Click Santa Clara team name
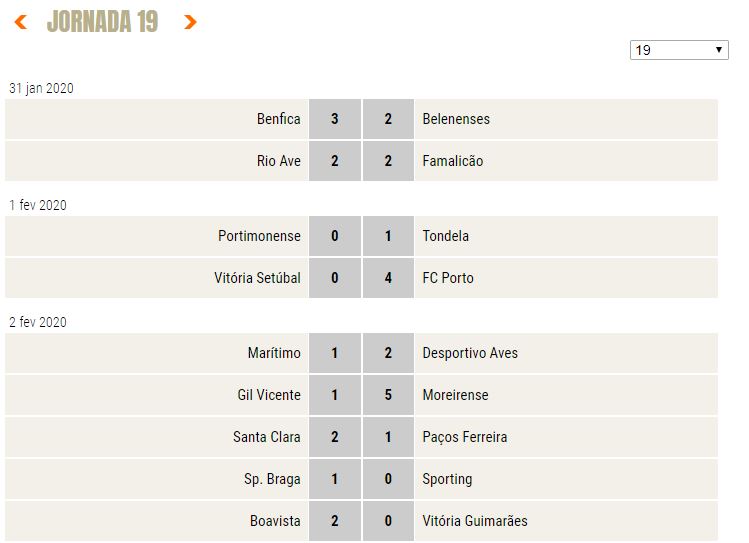749x543 pixels. pyautogui.click(x=267, y=437)
